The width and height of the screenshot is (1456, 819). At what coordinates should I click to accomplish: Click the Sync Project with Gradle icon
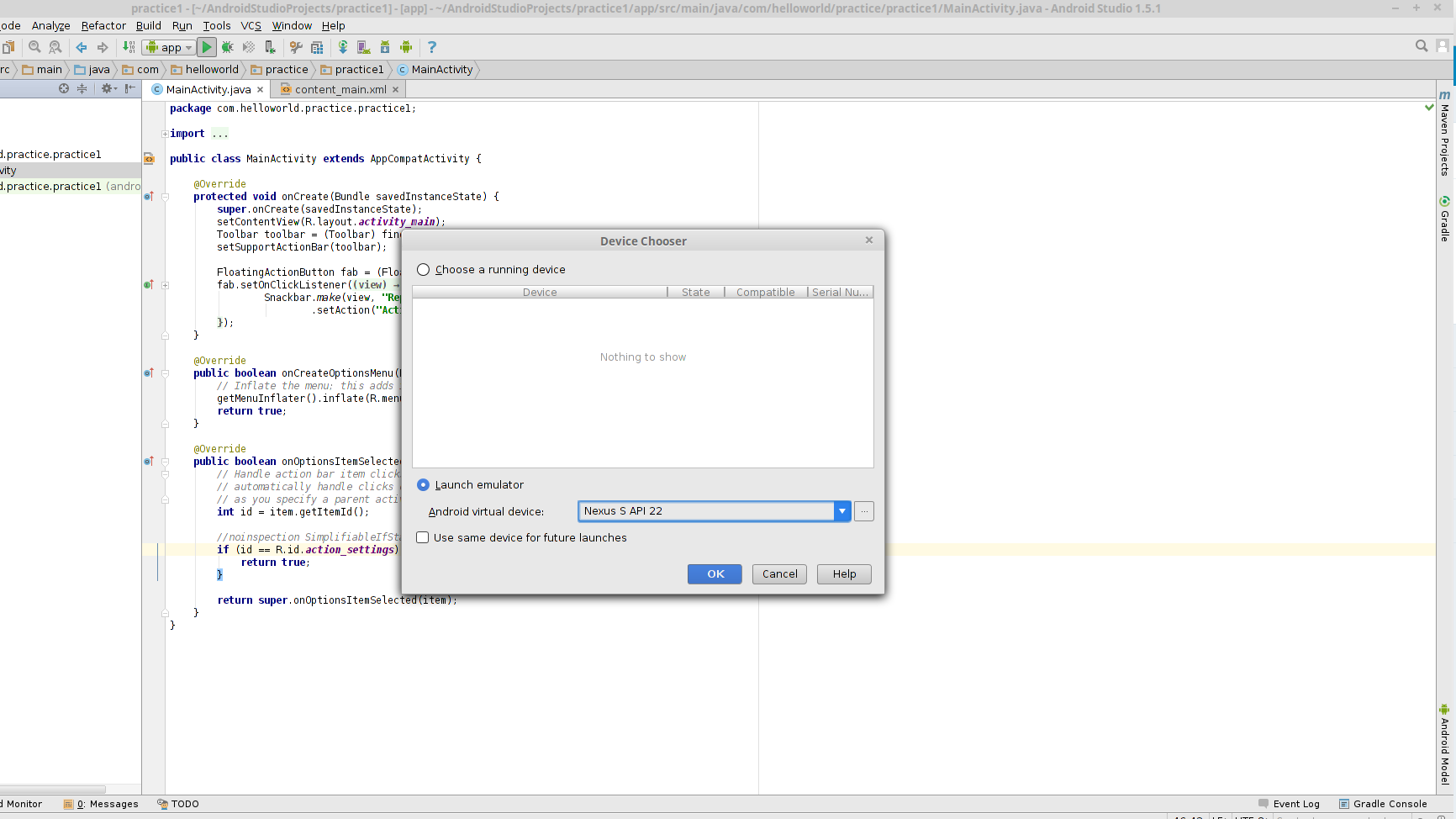coord(343,47)
